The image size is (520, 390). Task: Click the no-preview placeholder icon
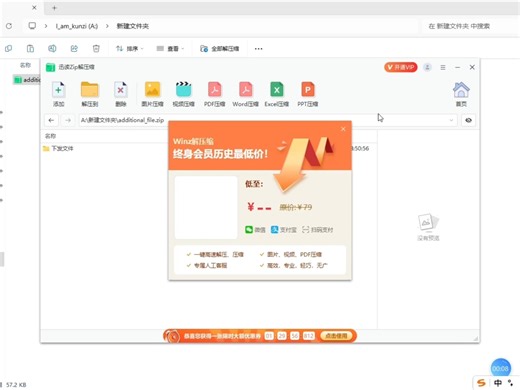(428, 223)
